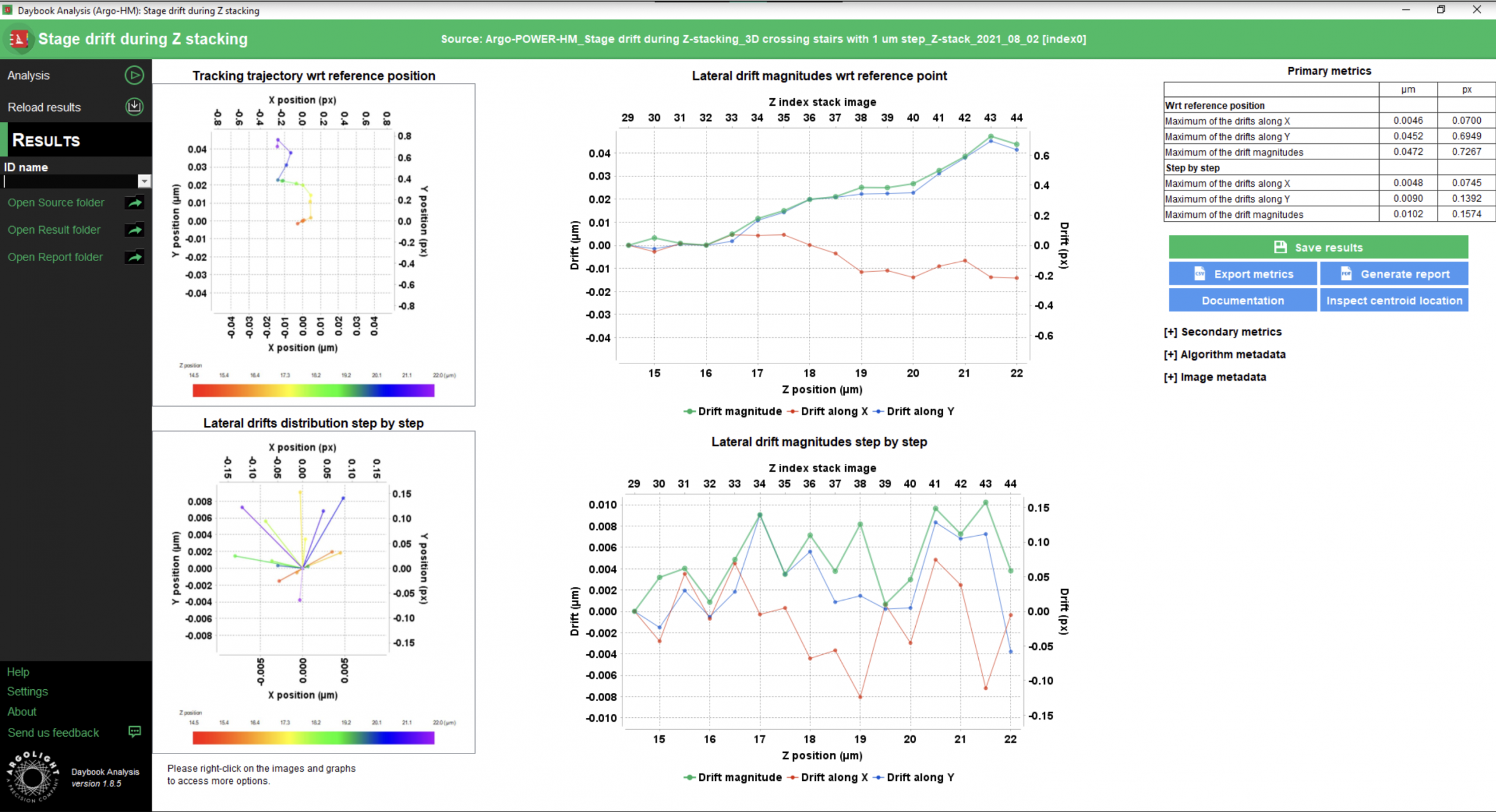Expand the Image metadata section
1496x812 pixels.
click(1214, 377)
